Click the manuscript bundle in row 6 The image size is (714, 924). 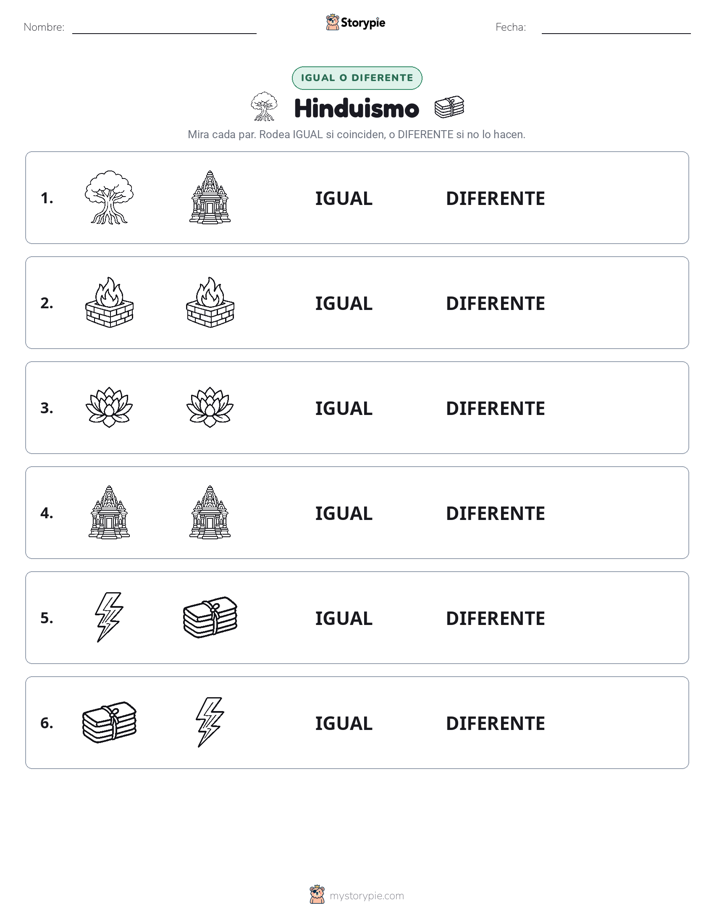pos(109,722)
